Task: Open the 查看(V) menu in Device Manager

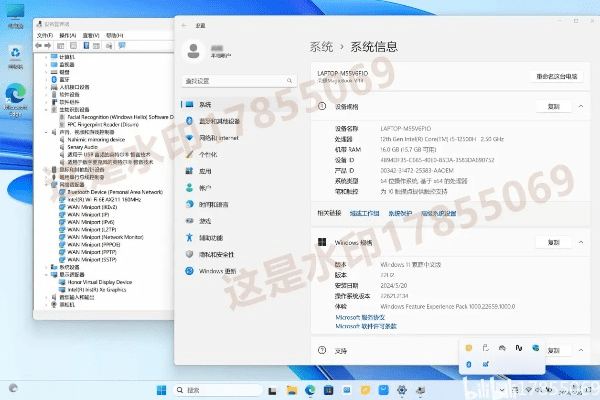Action: [91, 35]
